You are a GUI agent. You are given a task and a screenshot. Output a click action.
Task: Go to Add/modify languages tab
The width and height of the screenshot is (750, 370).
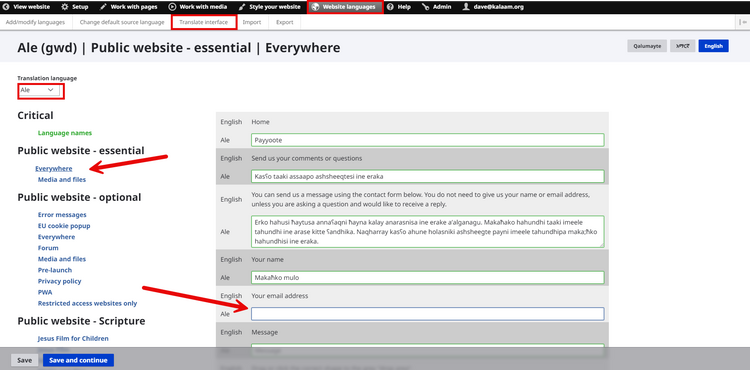[x=36, y=22]
